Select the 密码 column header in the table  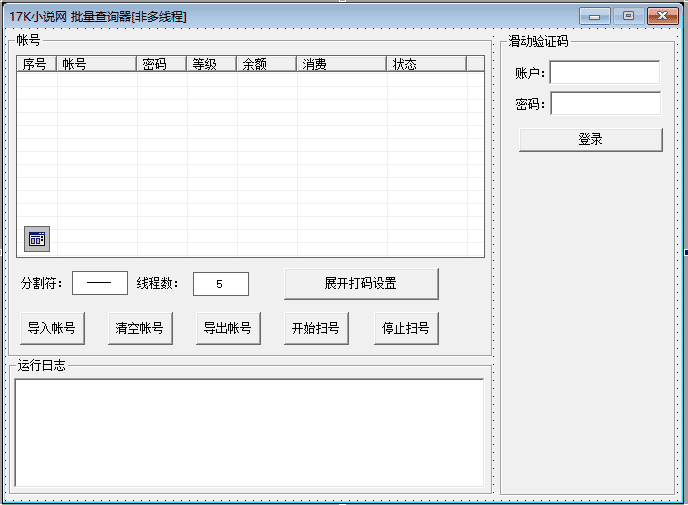coord(161,64)
